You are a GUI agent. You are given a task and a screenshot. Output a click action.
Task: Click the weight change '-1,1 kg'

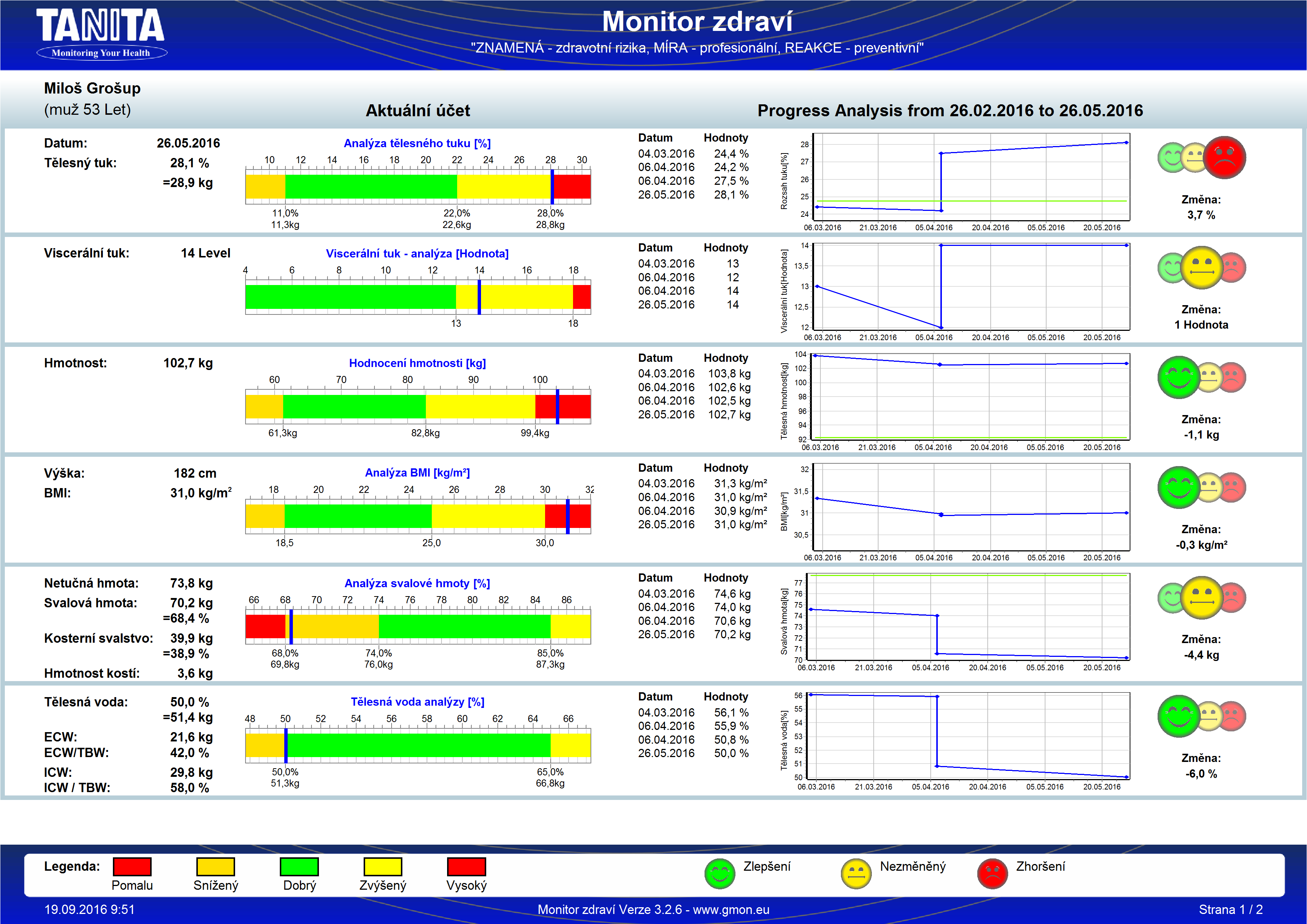click(1201, 435)
